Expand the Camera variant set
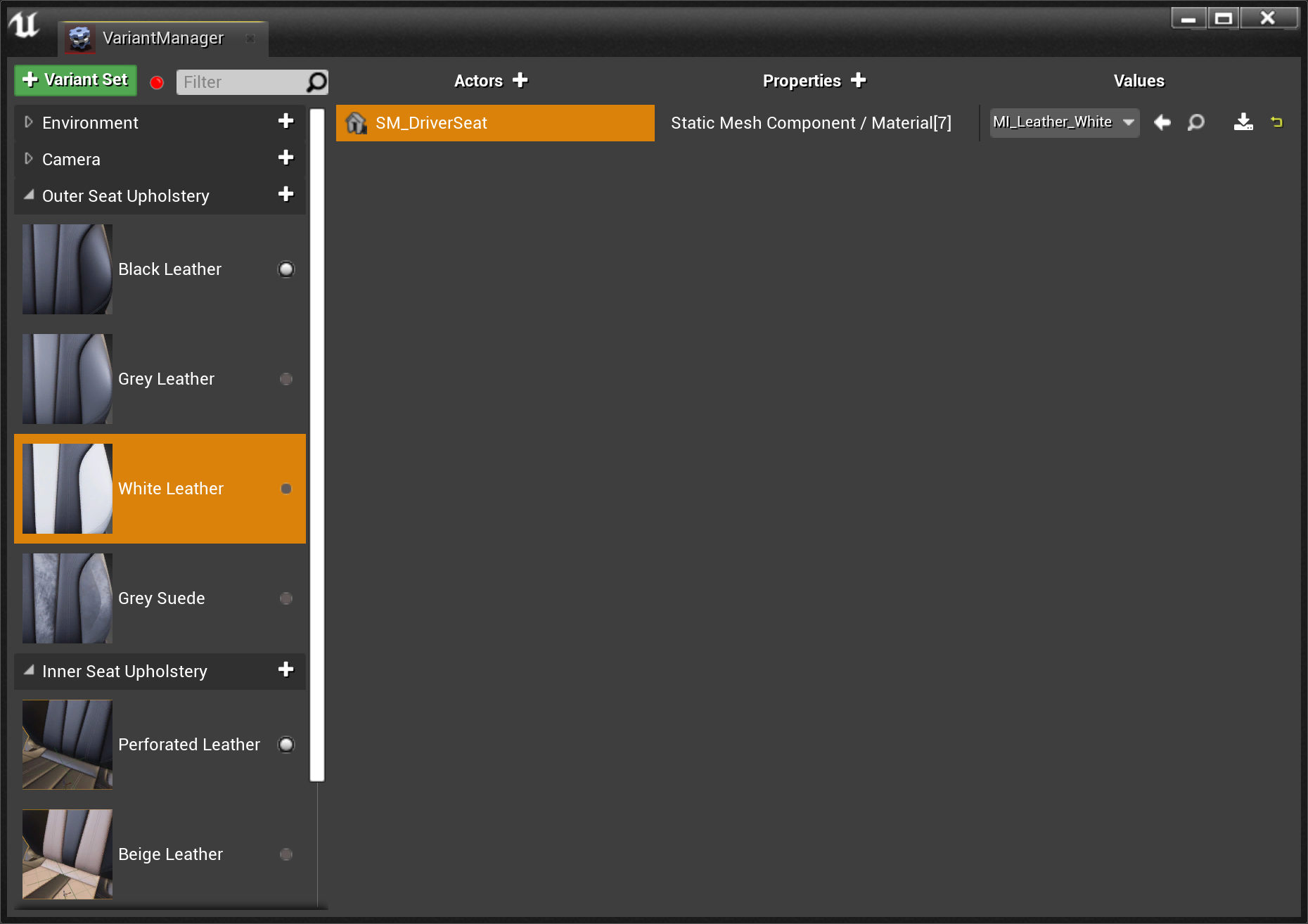Viewport: 1308px width, 924px height. (29, 159)
